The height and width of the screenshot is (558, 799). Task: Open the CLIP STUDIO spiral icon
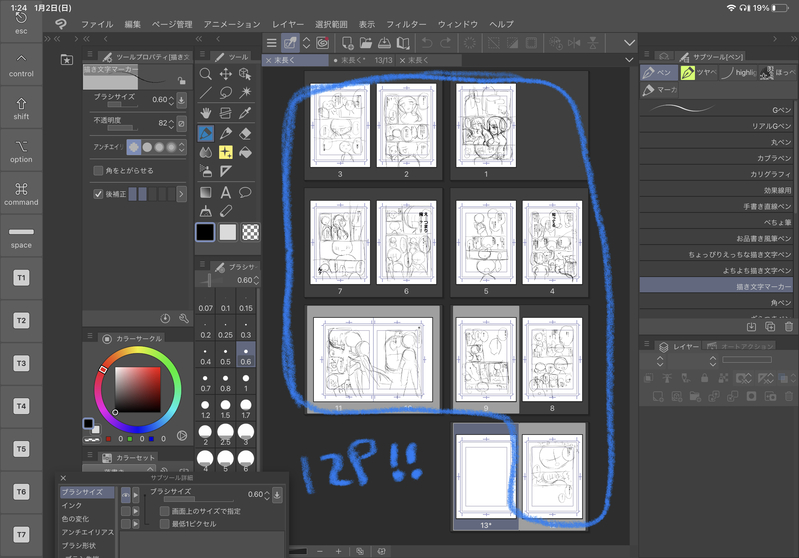[322, 43]
